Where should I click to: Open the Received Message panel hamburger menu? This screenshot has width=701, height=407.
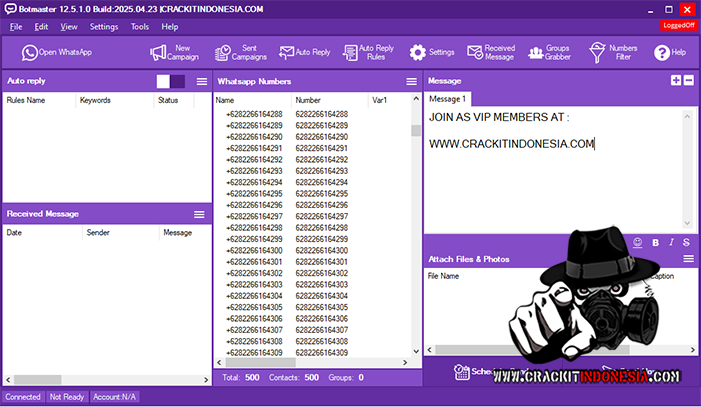[x=199, y=214]
